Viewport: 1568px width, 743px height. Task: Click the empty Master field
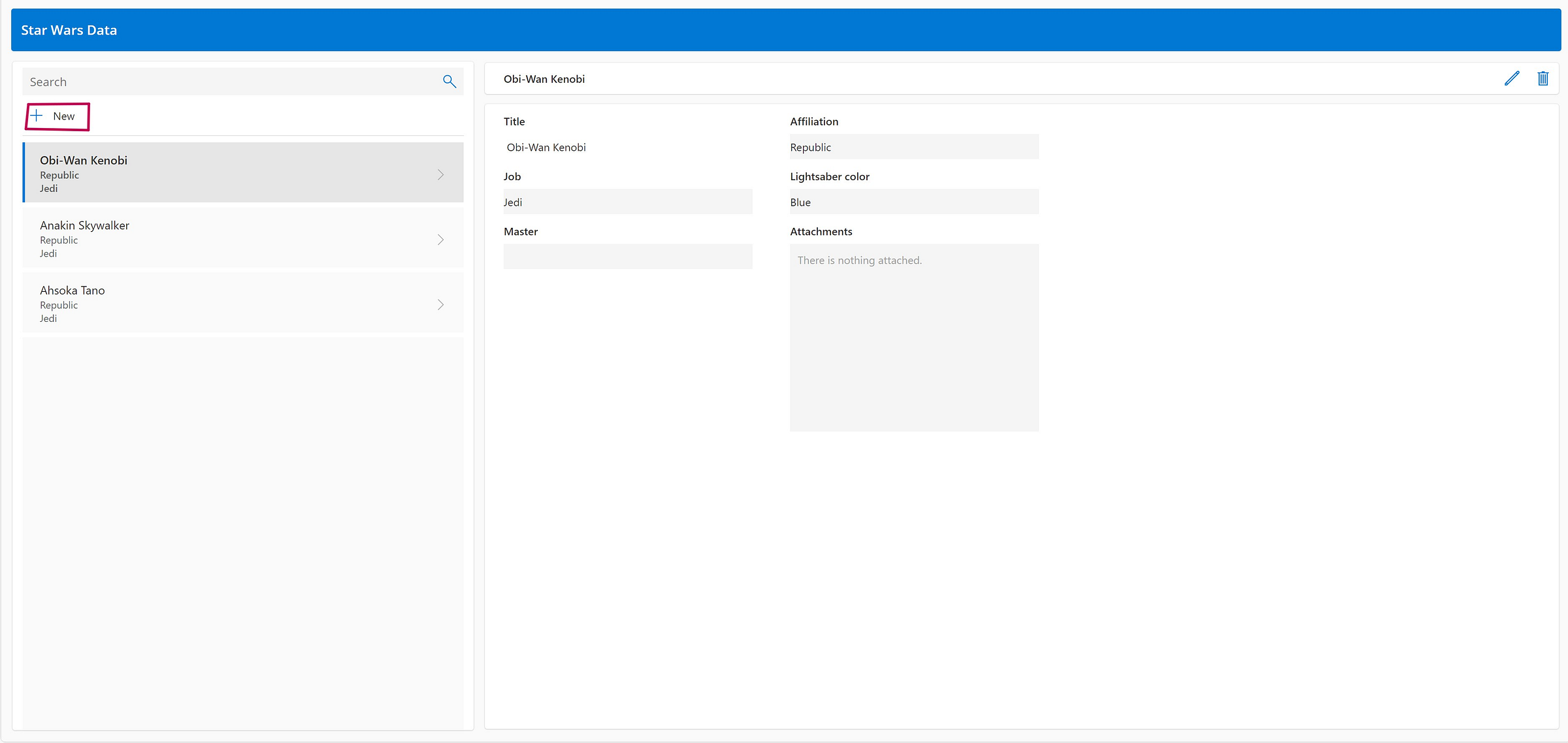tap(628, 257)
